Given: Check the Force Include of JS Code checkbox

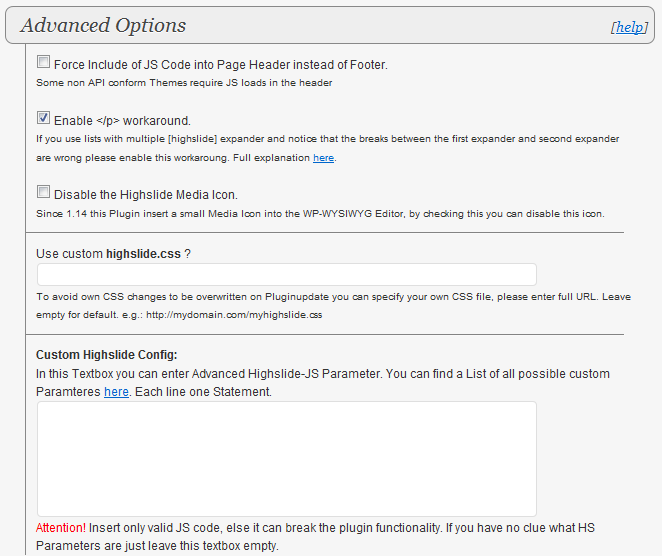Looking at the screenshot, I should (43, 62).
